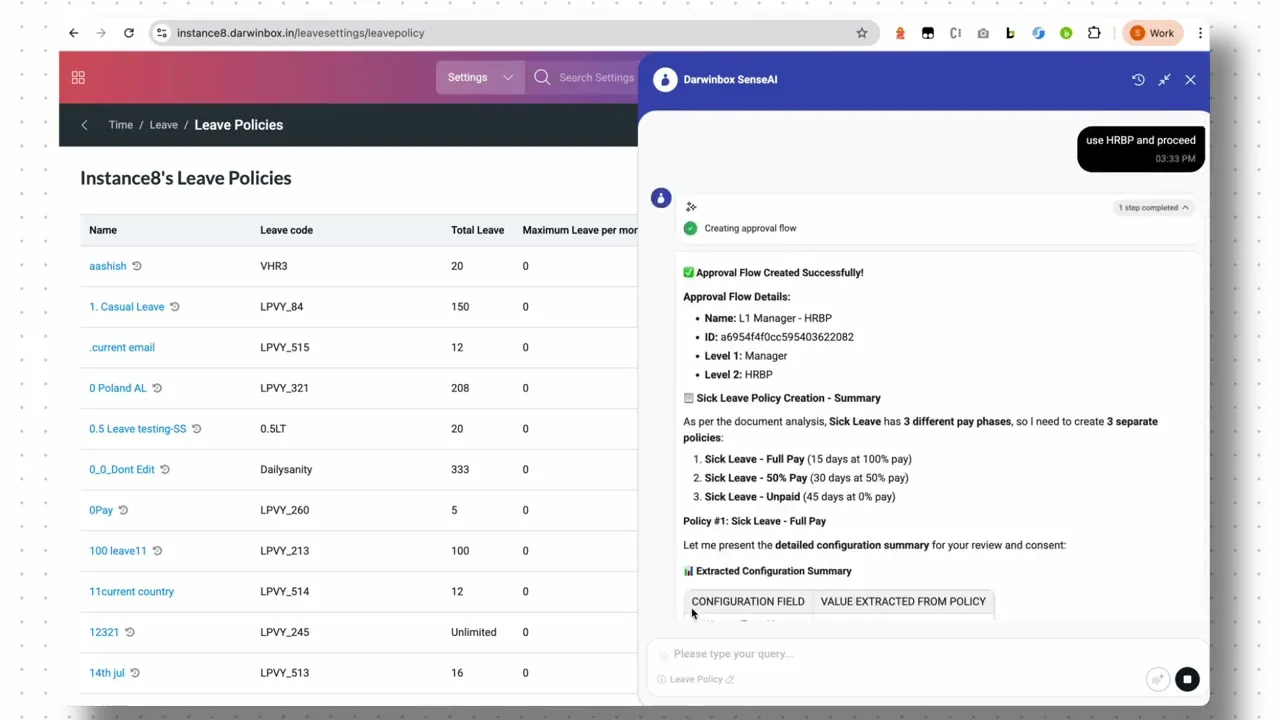Click the Leave Policy context tag
The image size is (1280, 720).
tap(696, 679)
